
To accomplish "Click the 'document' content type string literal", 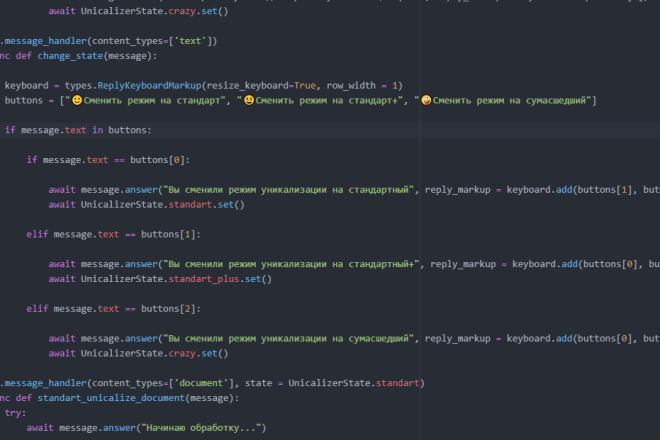I will [201, 383].
